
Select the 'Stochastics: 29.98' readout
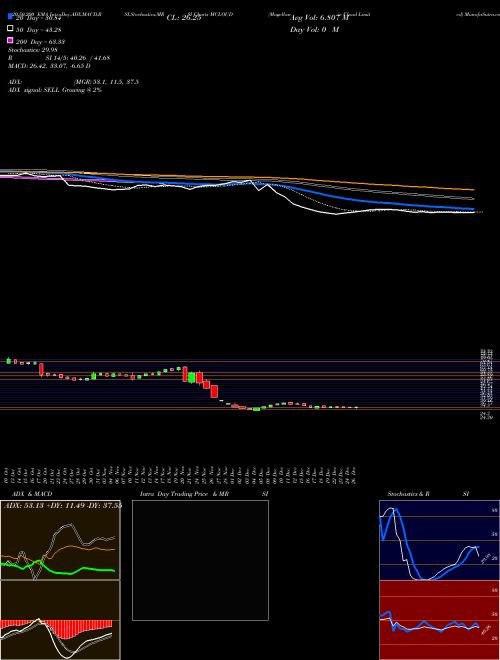[x=33, y=50]
